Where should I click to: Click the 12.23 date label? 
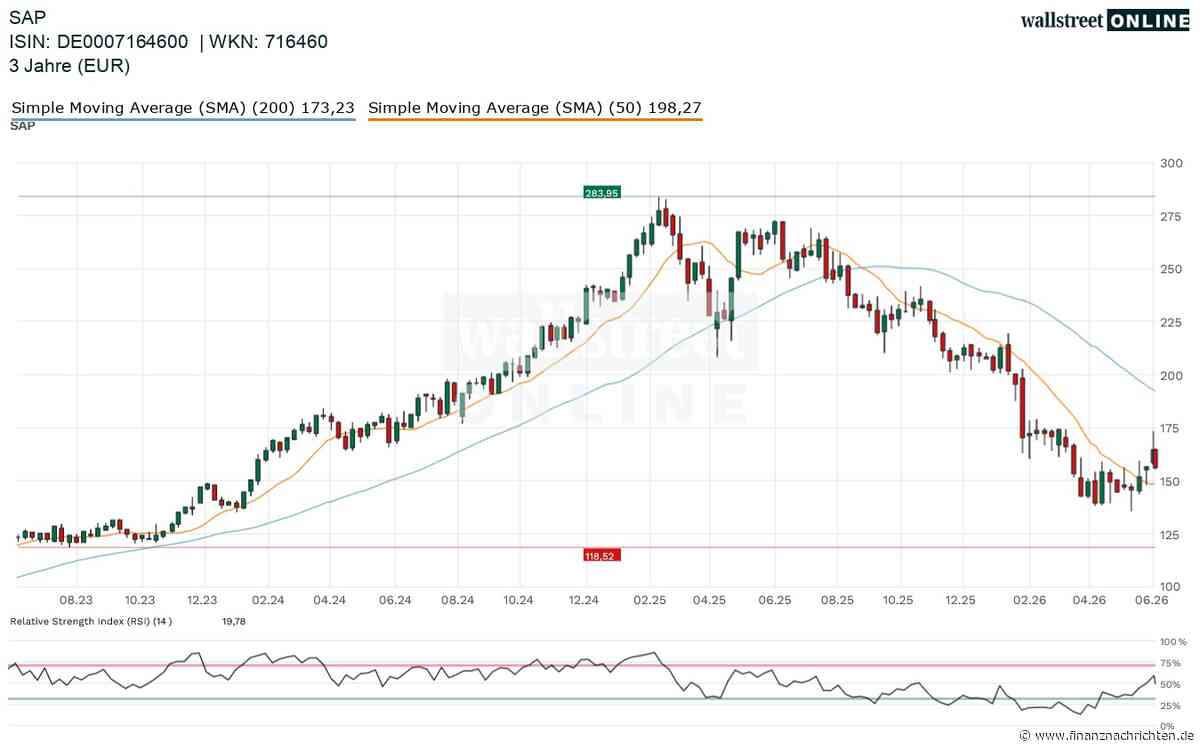[x=203, y=600]
